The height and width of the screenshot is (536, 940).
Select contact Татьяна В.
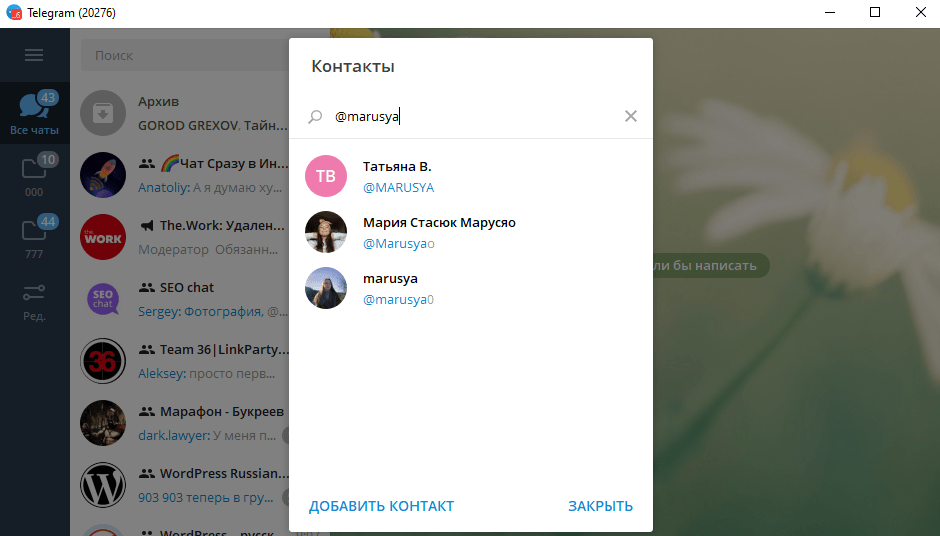pos(470,176)
